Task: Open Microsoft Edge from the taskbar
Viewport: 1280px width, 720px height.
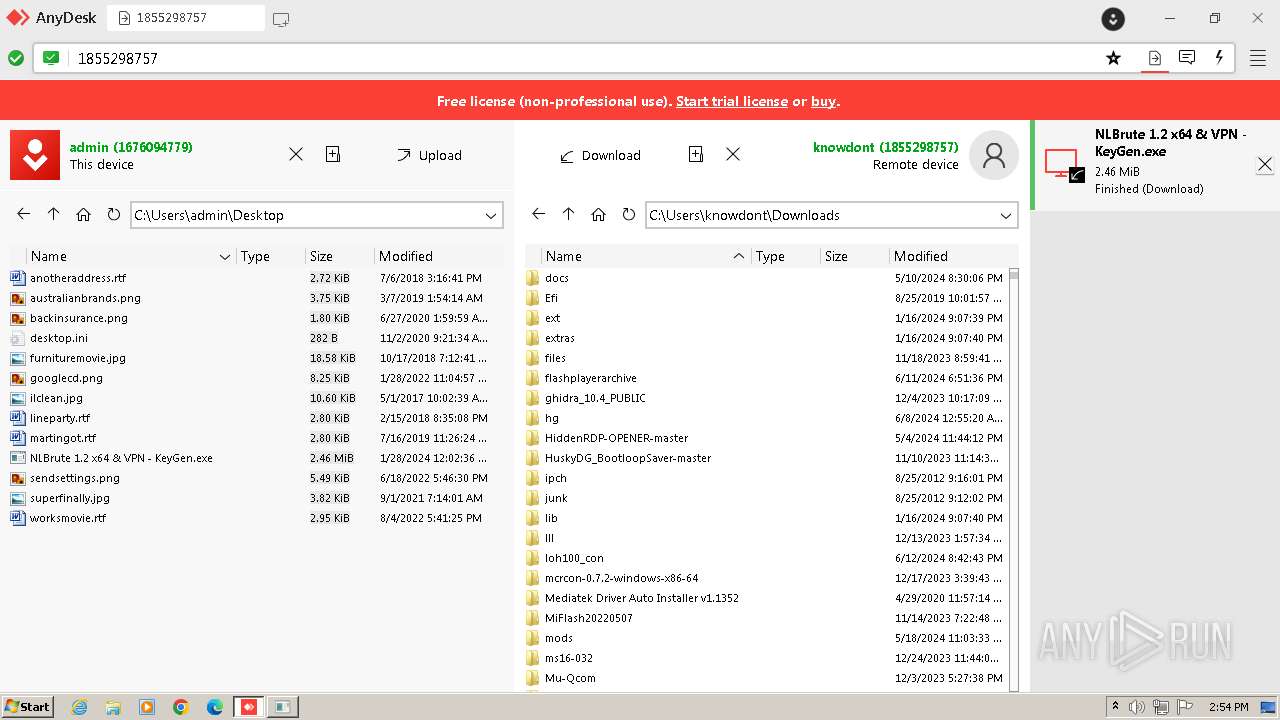Action: (215, 707)
